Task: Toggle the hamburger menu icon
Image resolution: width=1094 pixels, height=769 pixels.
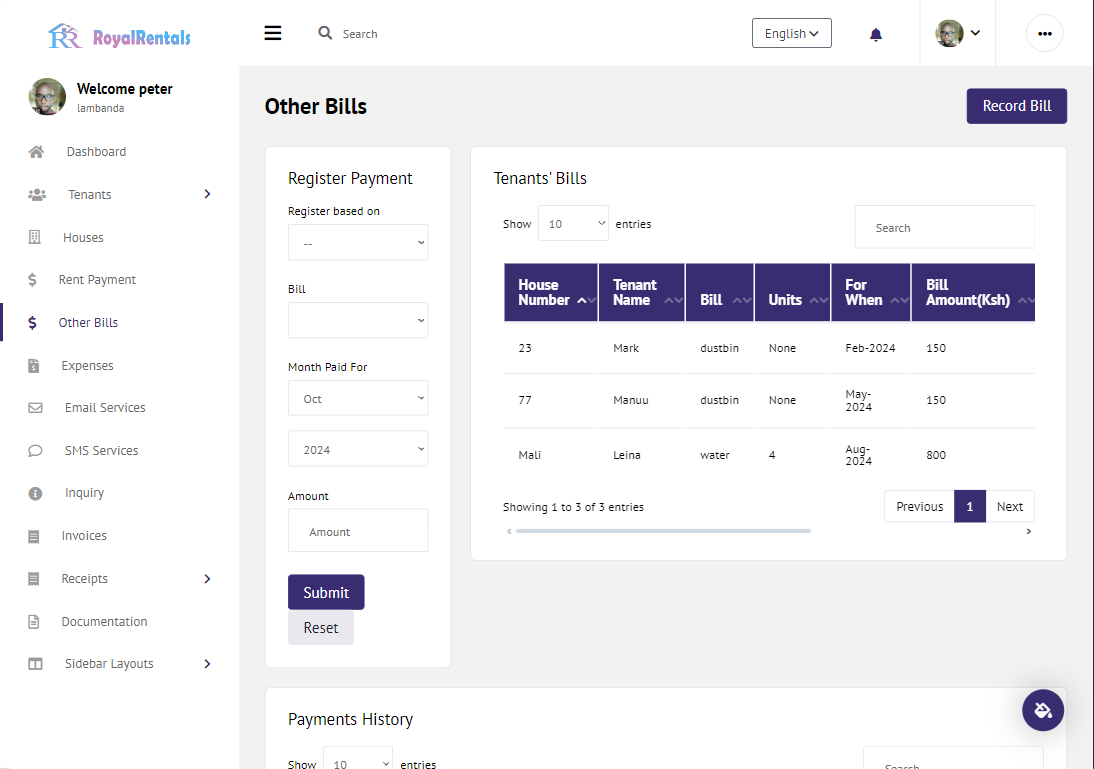Action: (x=273, y=33)
